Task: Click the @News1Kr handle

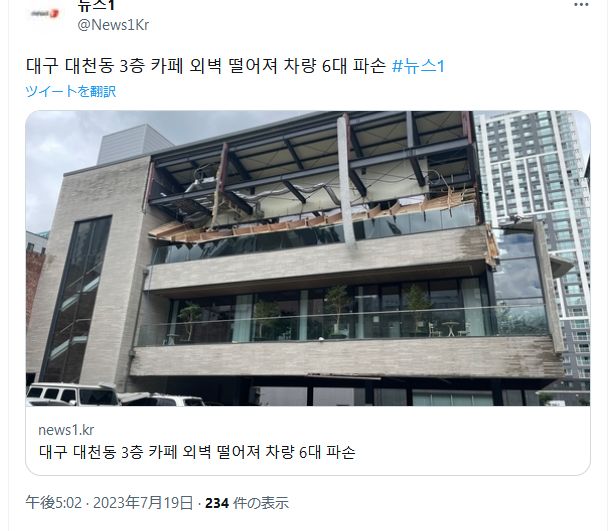Action: [113, 25]
